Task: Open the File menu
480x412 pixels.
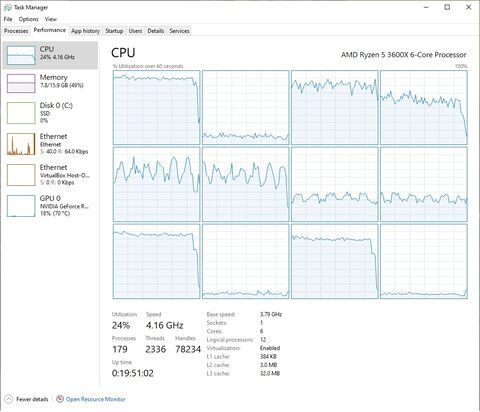Action: tap(8, 19)
